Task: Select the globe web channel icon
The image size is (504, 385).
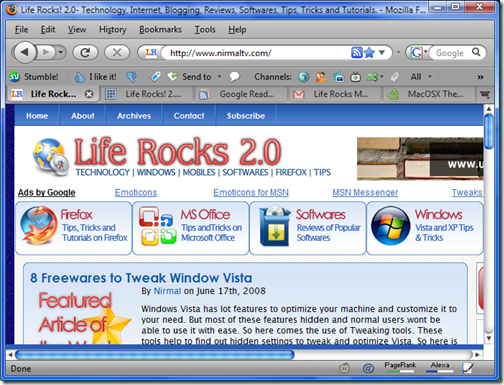Action: (x=303, y=77)
